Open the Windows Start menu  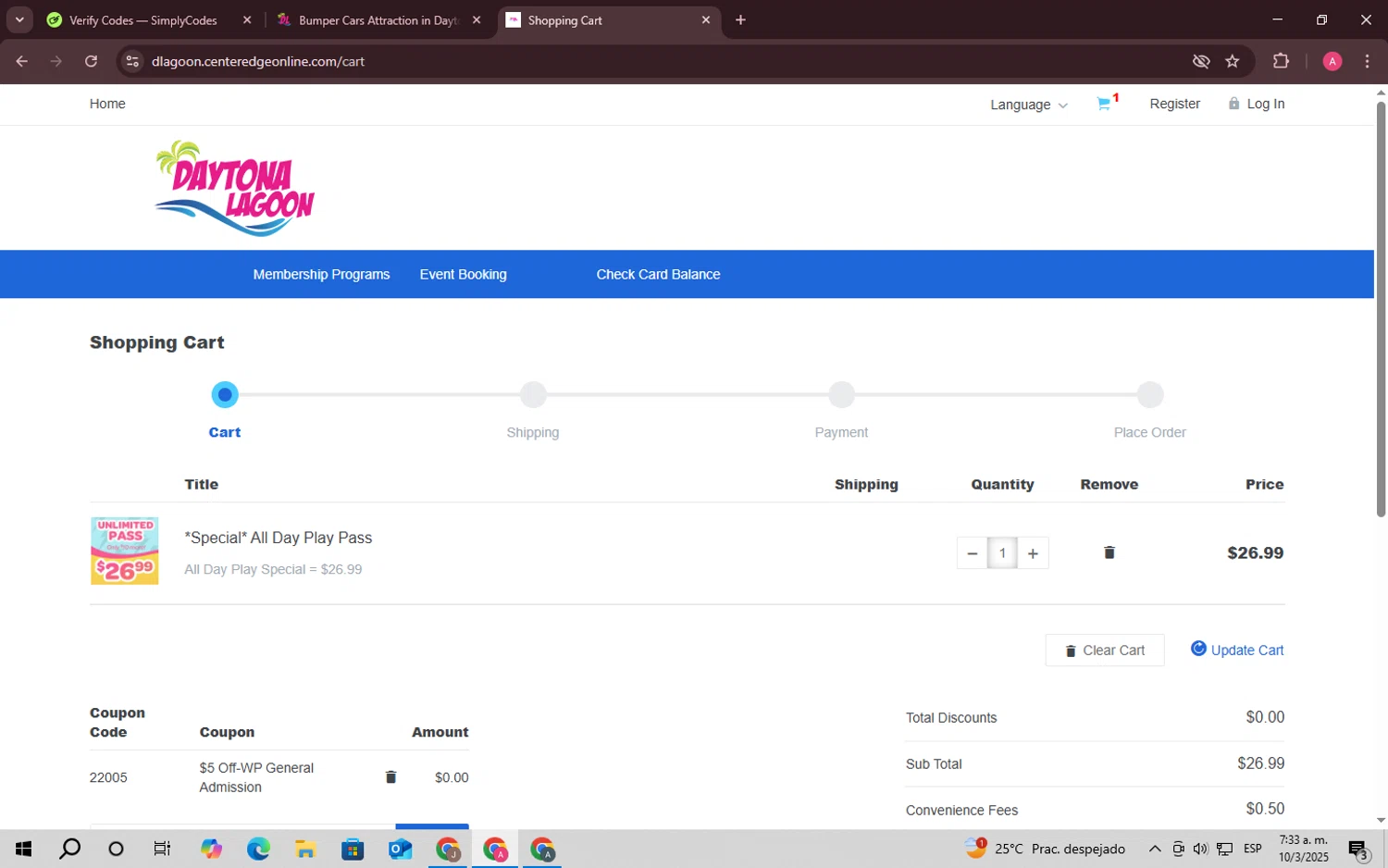pos(24,849)
